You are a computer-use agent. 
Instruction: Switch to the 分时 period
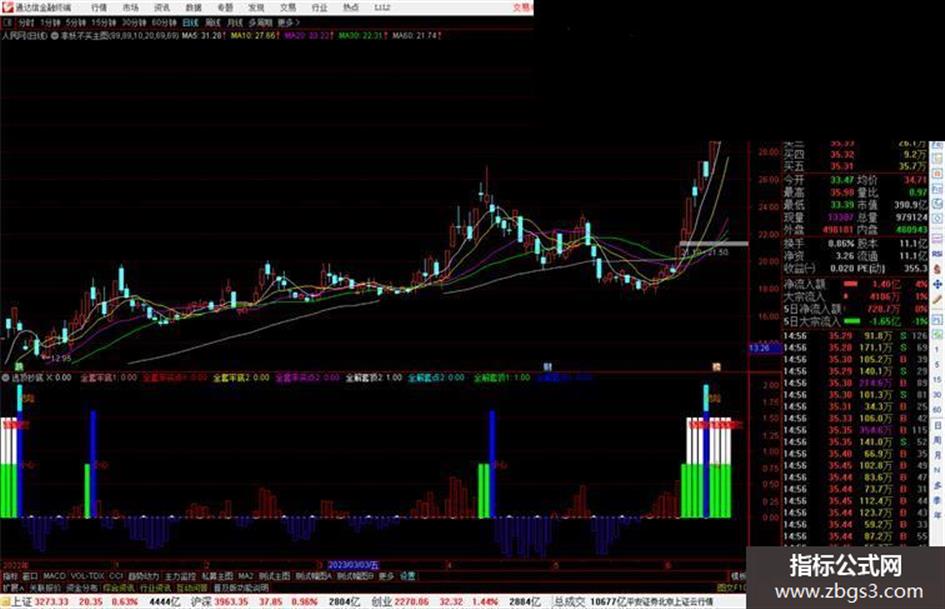(x=25, y=23)
